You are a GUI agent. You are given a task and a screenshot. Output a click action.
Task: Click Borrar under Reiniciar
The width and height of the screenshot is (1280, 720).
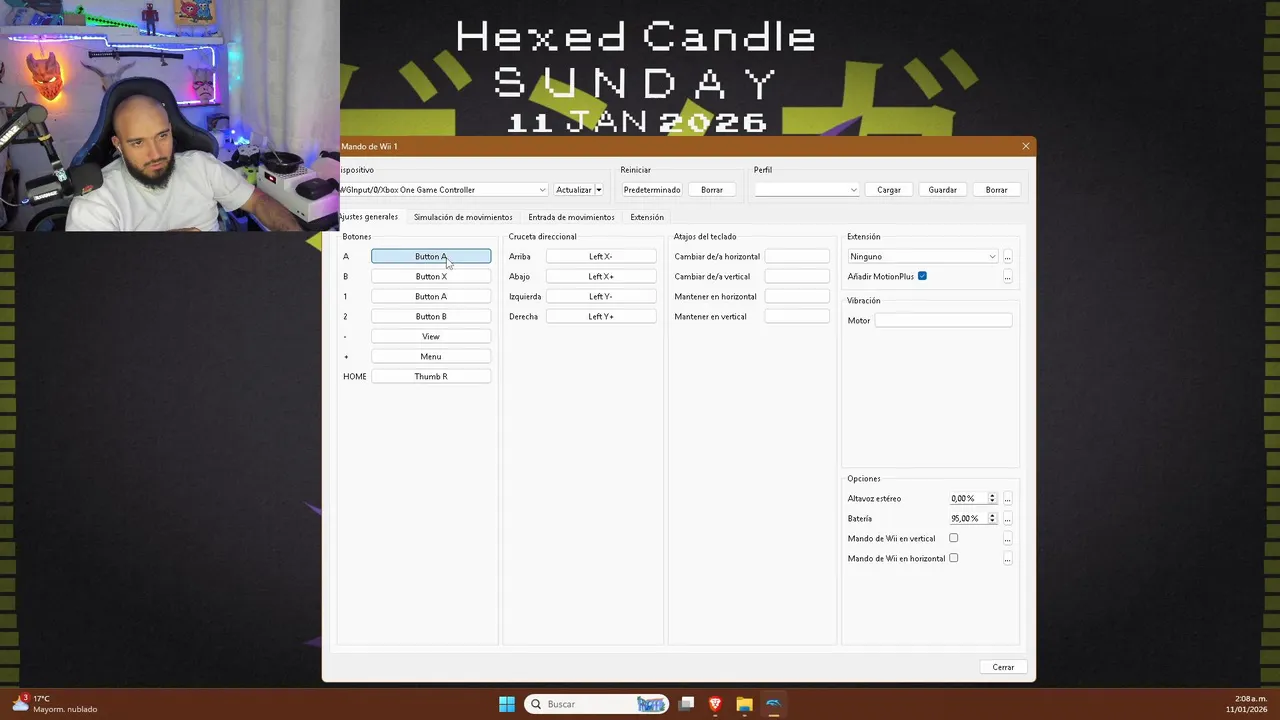point(712,190)
